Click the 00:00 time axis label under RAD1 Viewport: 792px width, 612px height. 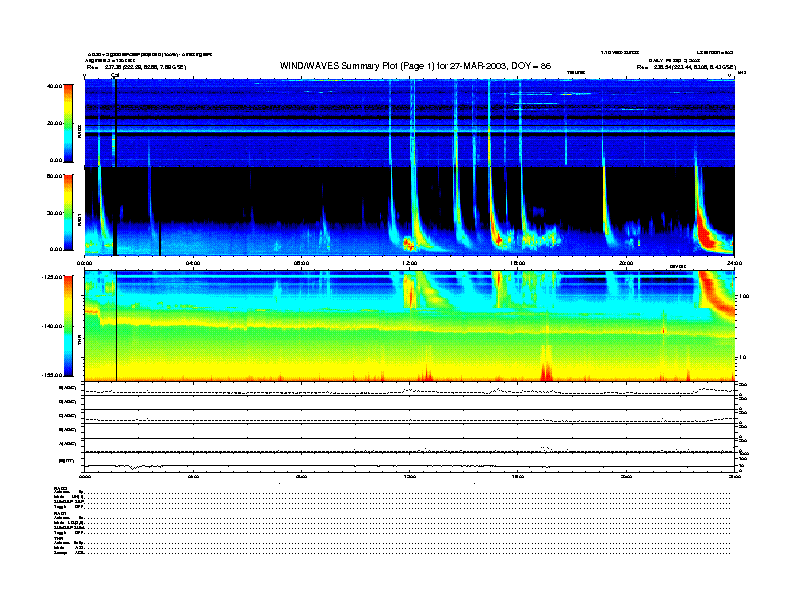coord(86,263)
